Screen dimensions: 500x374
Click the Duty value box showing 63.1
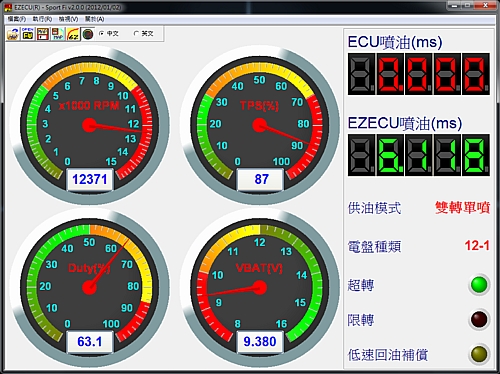(x=90, y=342)
